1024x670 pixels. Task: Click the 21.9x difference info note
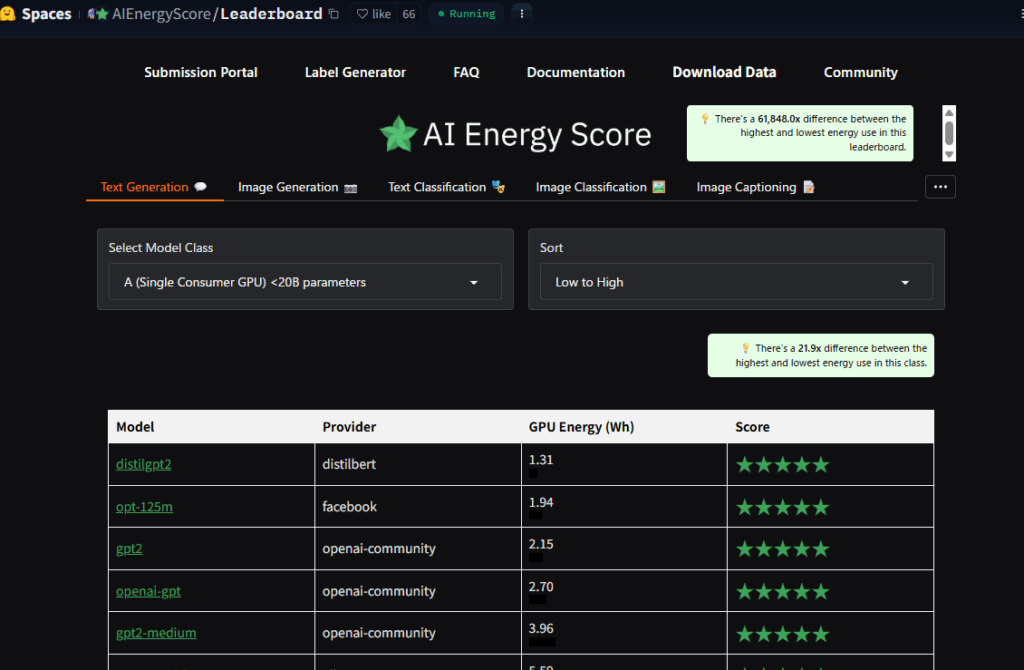coord(821,355)
